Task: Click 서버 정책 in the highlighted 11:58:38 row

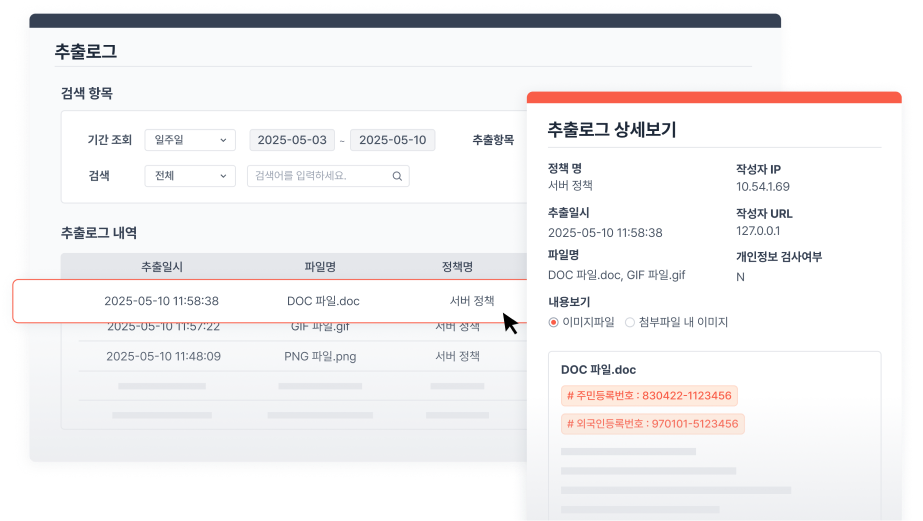Action: (472, 301)
